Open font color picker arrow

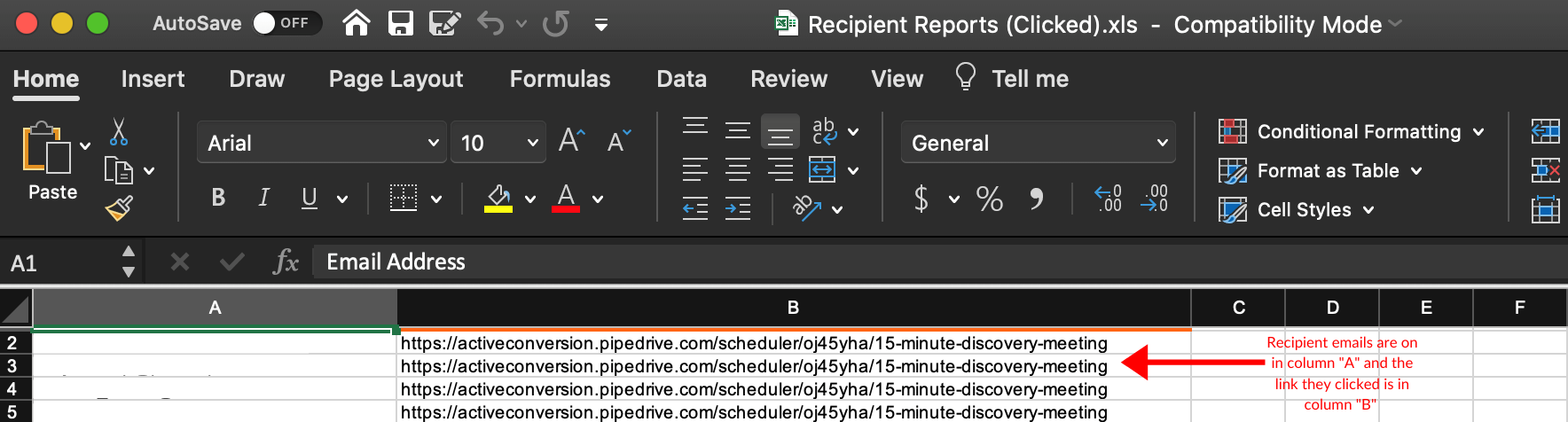598,199
